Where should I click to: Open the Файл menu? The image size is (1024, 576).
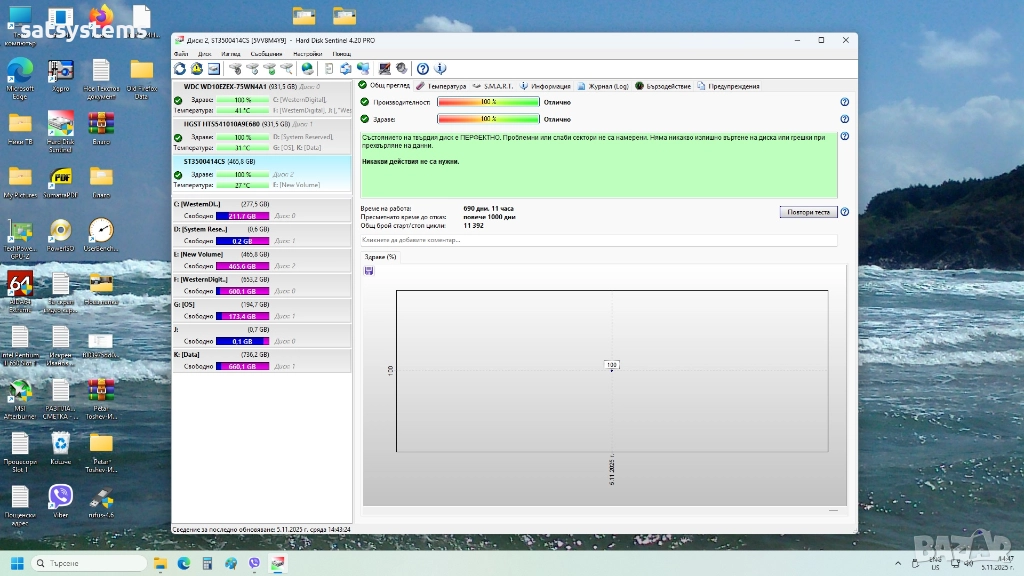[181, 53]
